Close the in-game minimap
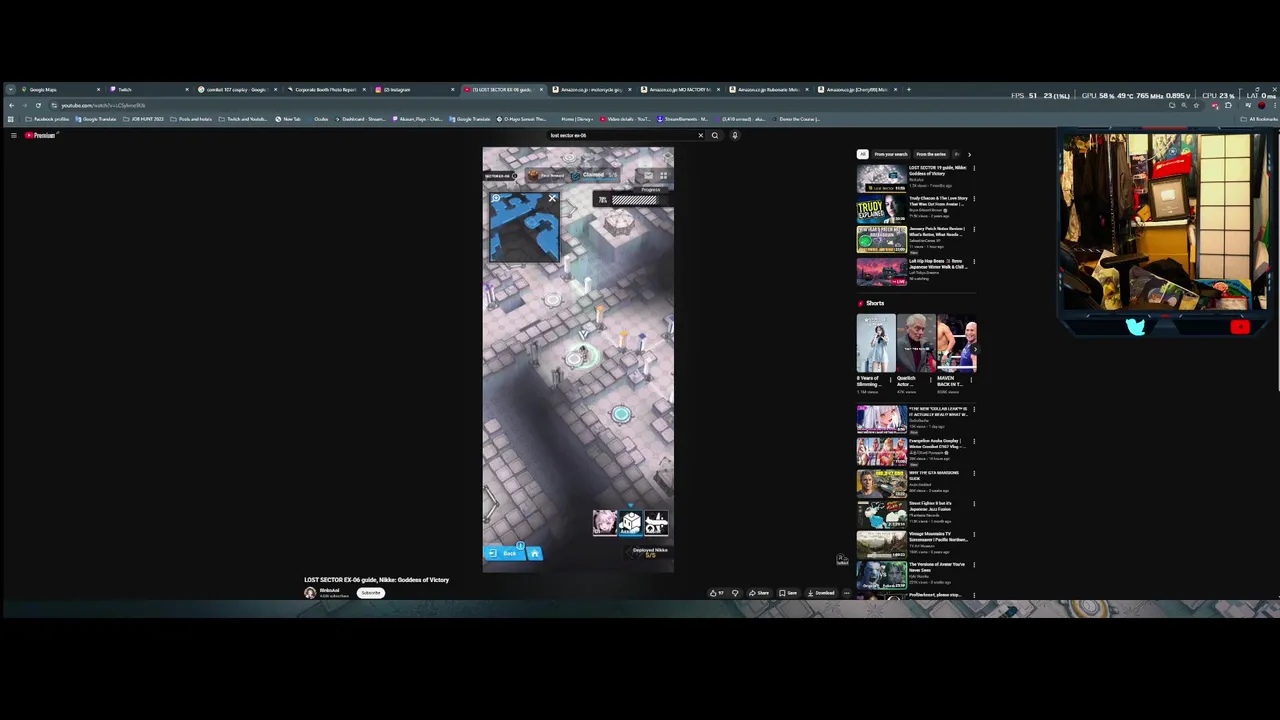This screenshot has width=1280, height=720. pos(552,198)
